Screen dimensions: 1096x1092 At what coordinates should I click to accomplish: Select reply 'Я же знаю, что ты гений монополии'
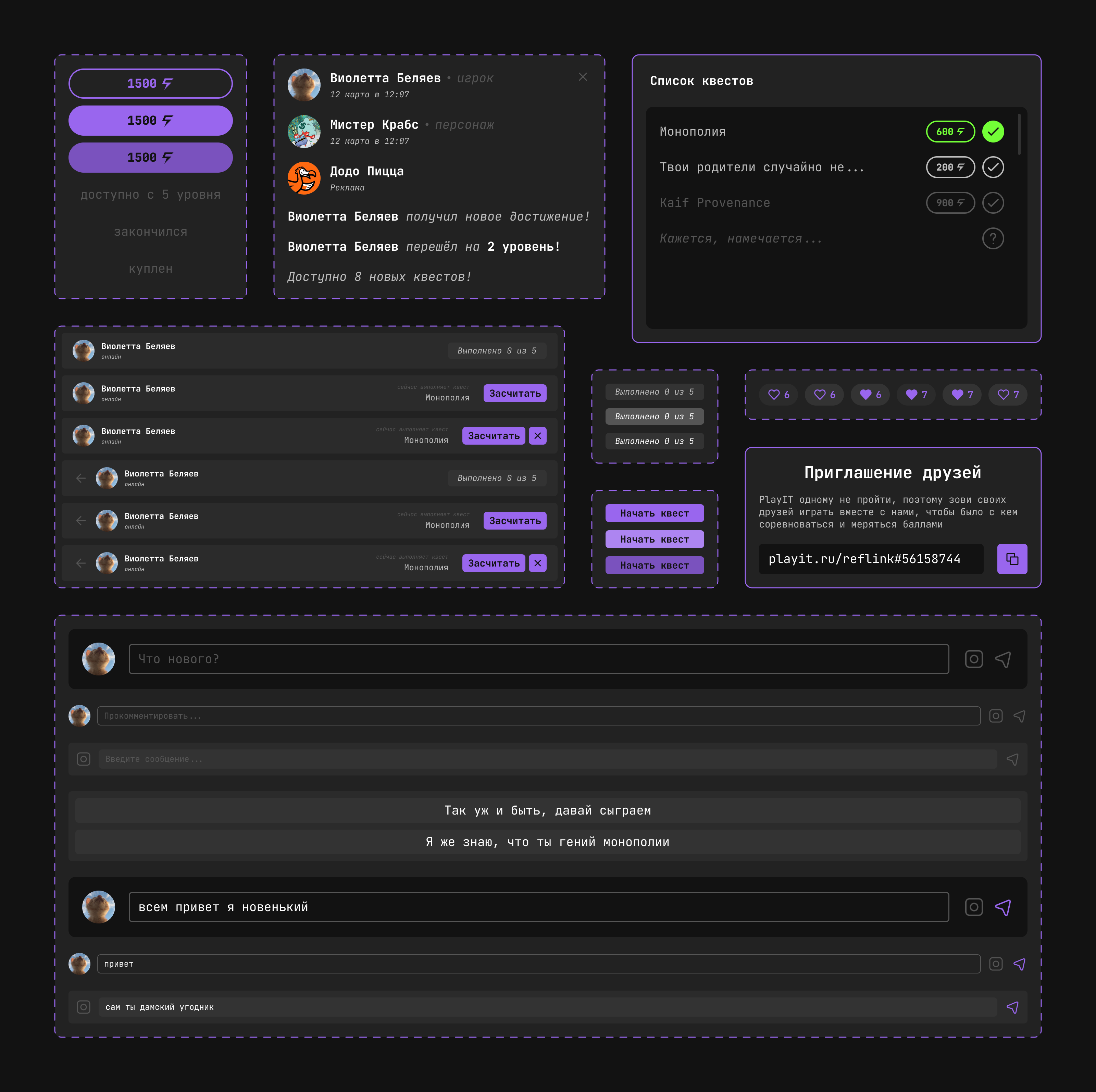(547, 842)
